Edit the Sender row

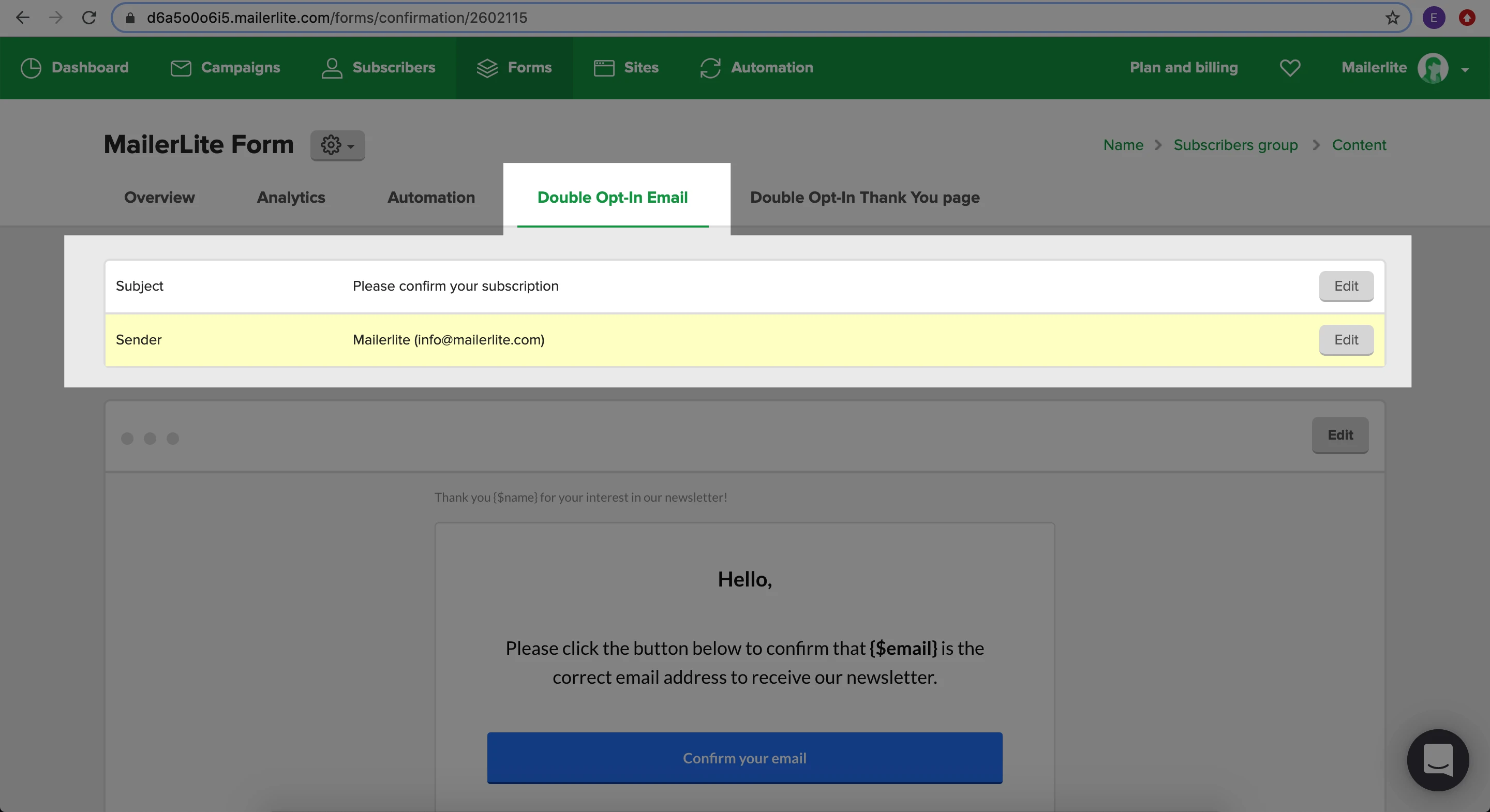1346,340
